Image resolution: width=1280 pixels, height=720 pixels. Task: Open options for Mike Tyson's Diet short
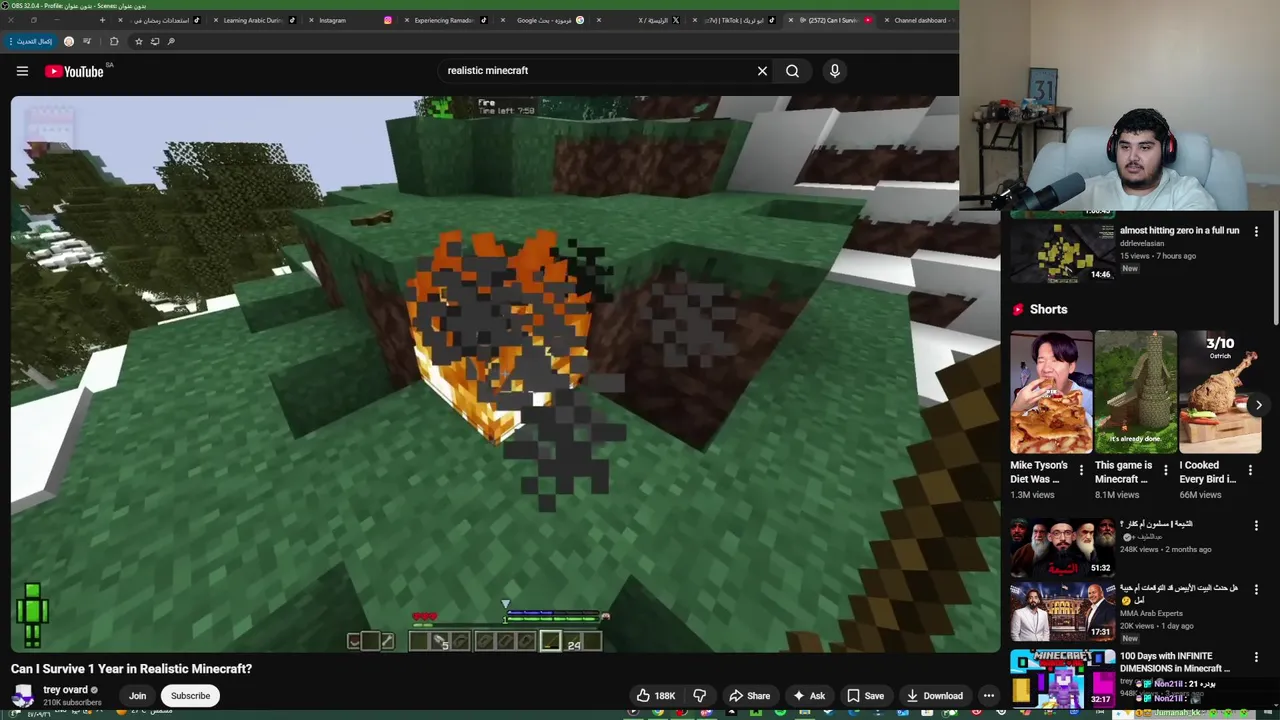[x=1081, y=470]
